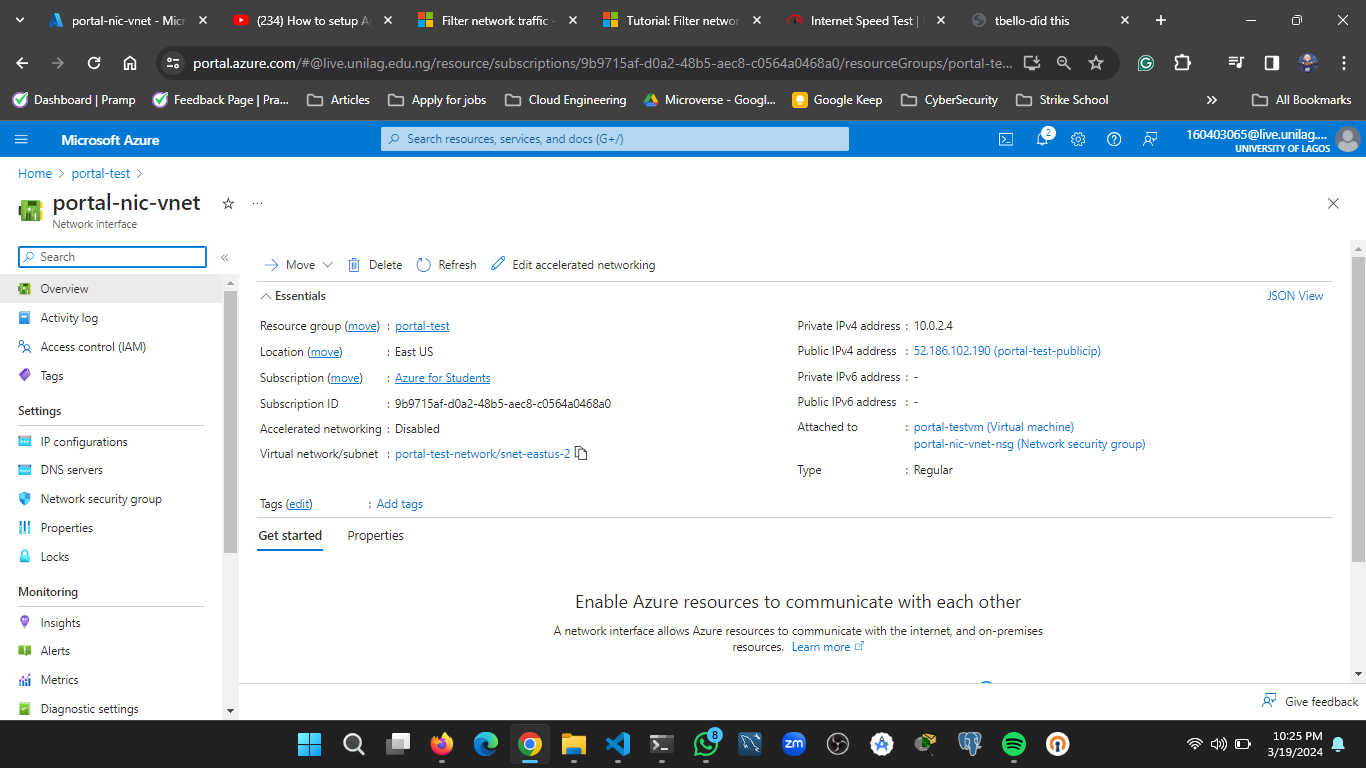Open Spotify from the taskbar
This screenshot has height=768, width=1366.
tap(1014, 744)
